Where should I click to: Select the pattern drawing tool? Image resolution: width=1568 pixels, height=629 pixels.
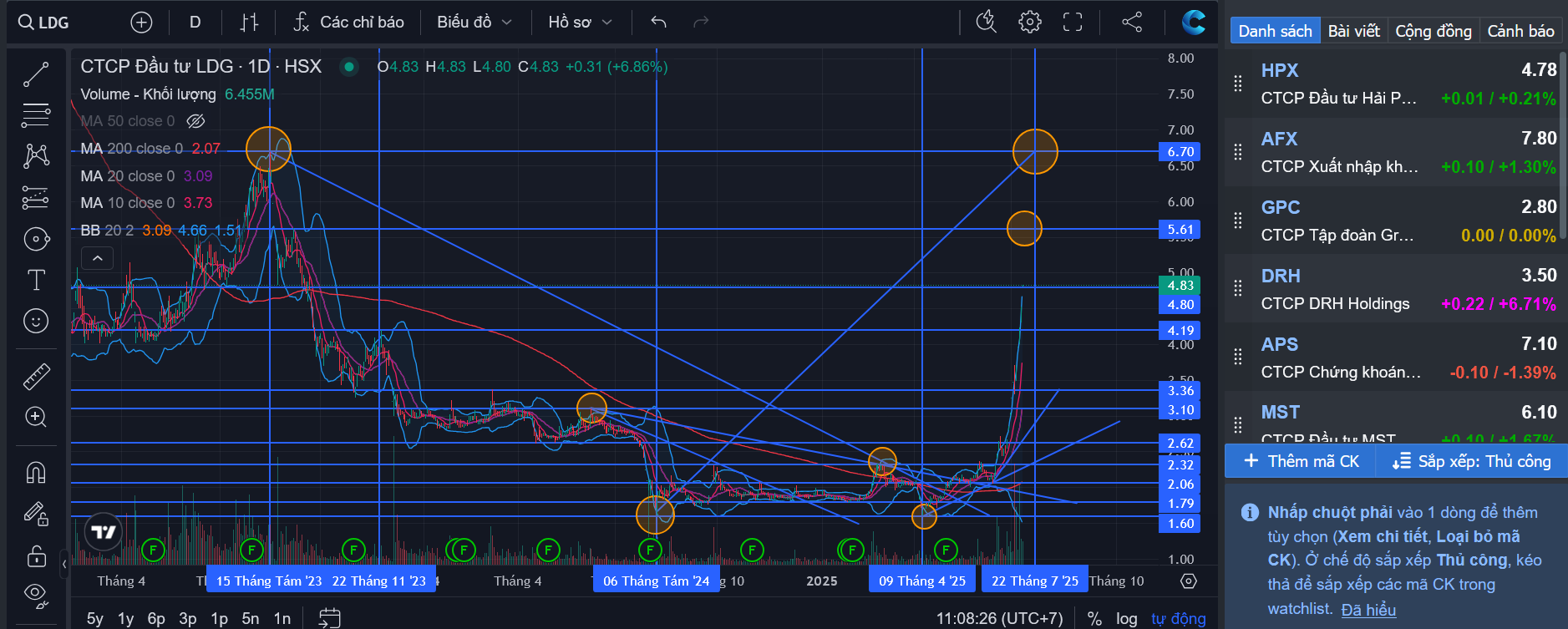tap(36, 156)
